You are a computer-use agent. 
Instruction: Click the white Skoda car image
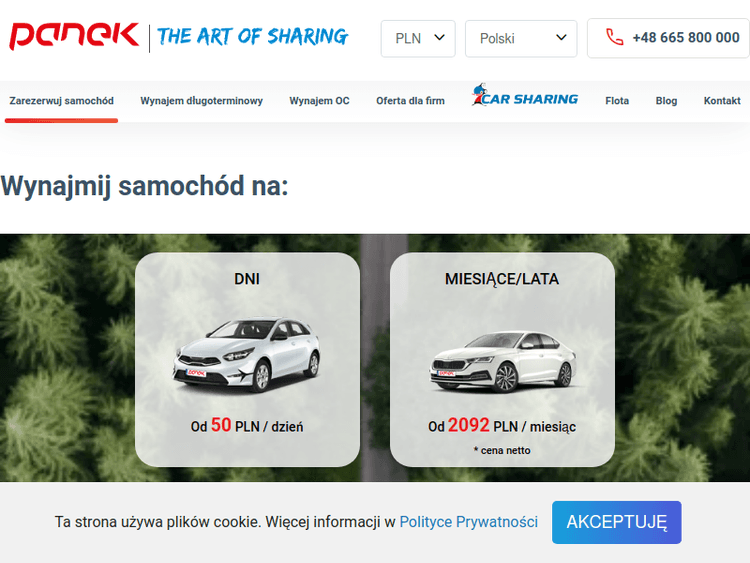tap(502, 362)
